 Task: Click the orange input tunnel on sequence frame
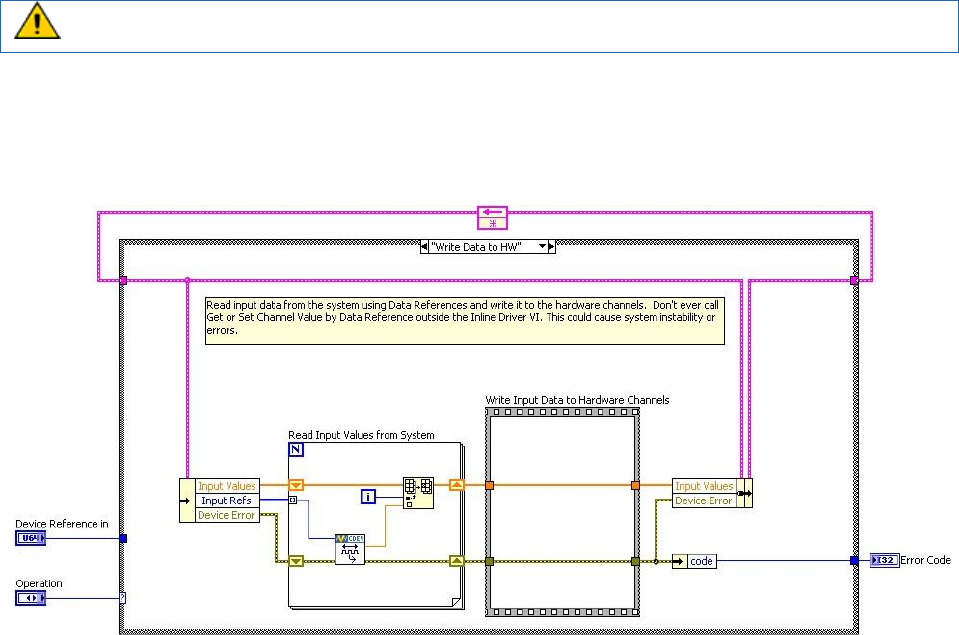point(489,485)
